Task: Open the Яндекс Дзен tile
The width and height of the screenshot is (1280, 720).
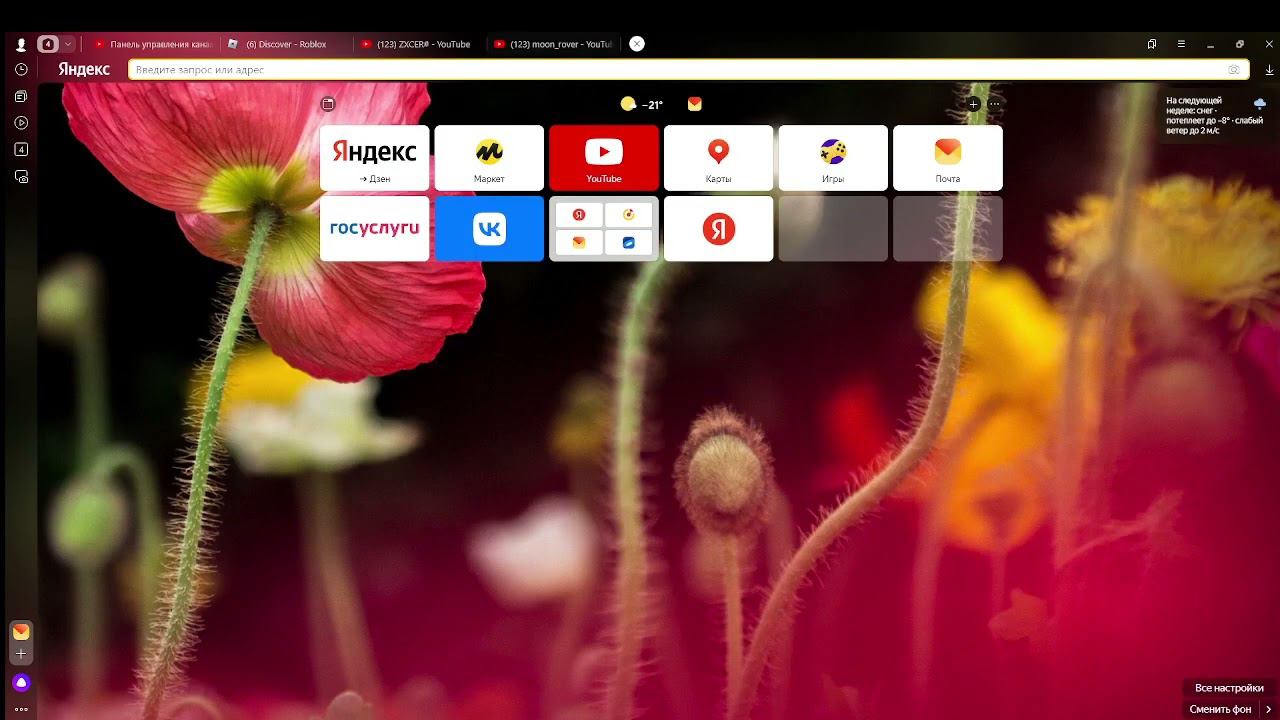Action: (x=375, y=158)
